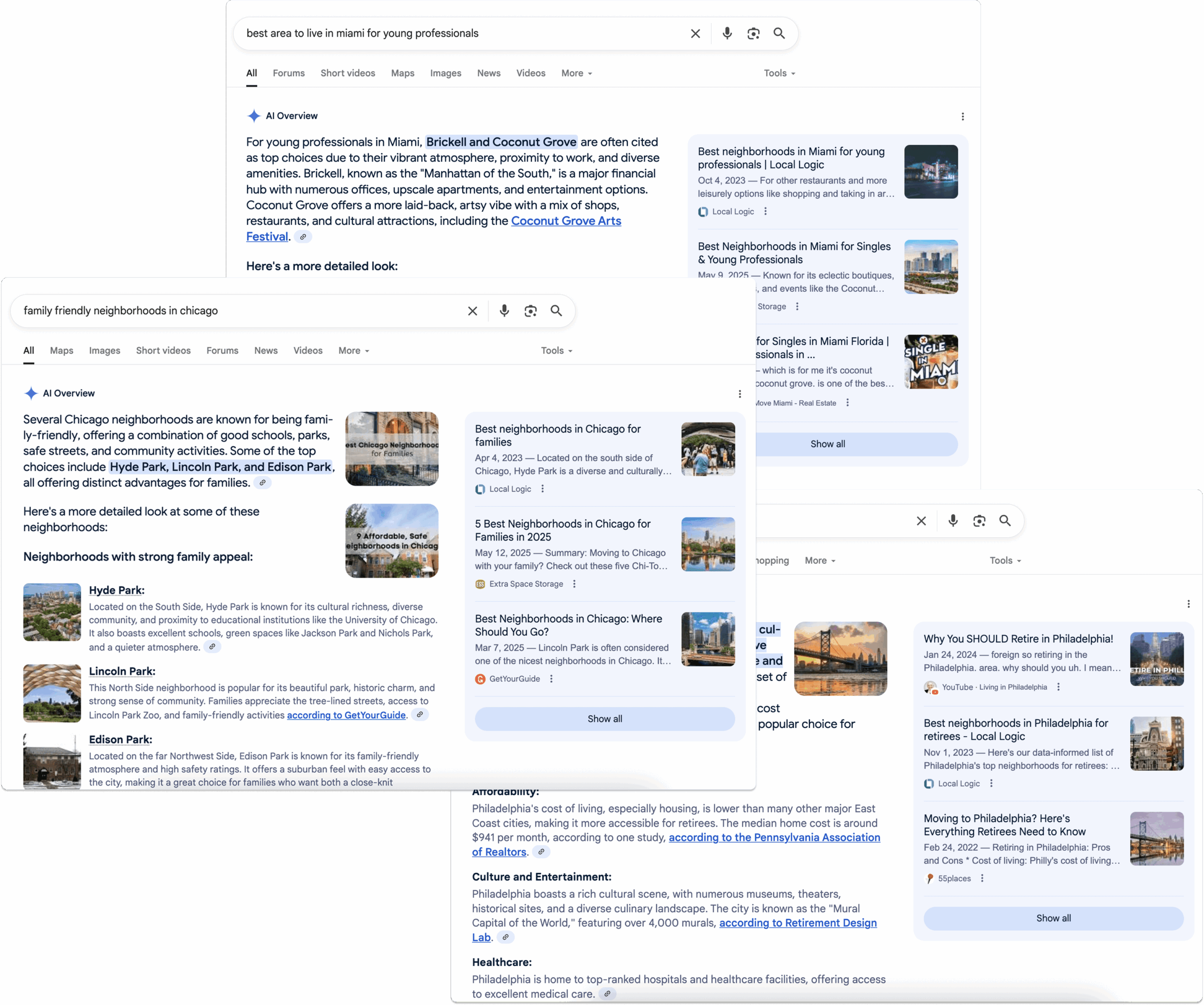Open Google Lens in the Miami search bar
This screenshot has width=1204, height=1005.
click(753, 33)
